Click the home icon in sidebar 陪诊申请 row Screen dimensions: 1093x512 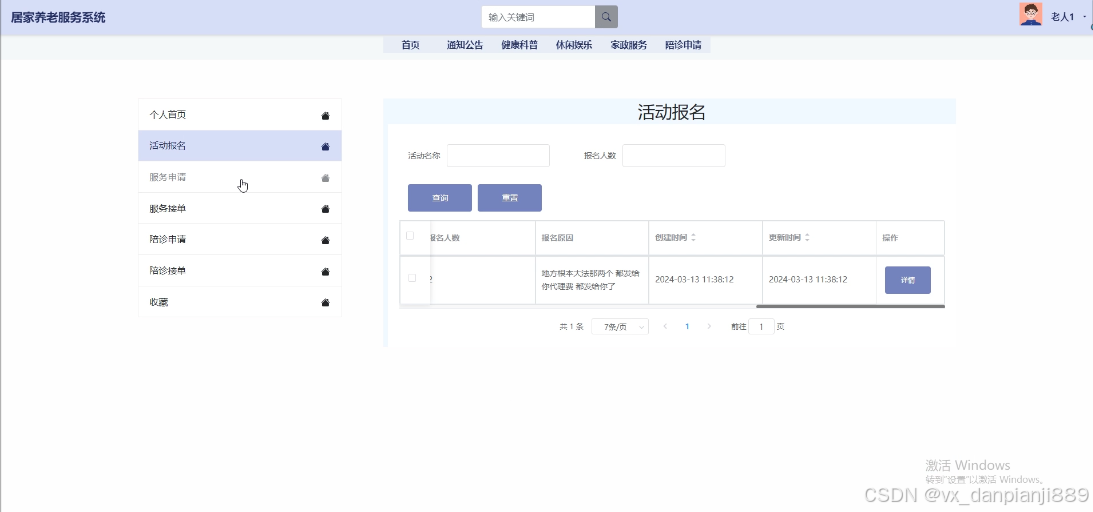325,240
